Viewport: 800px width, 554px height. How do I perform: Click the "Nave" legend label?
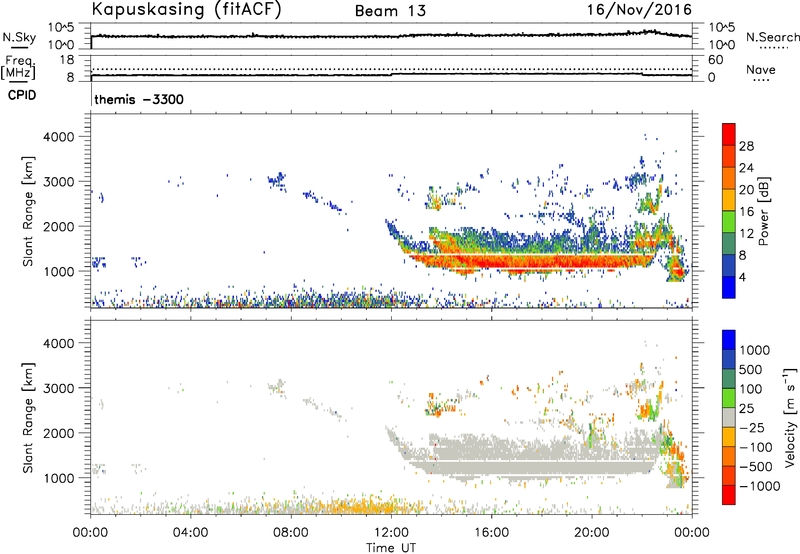pyautogui.click(x=760, y=69)
